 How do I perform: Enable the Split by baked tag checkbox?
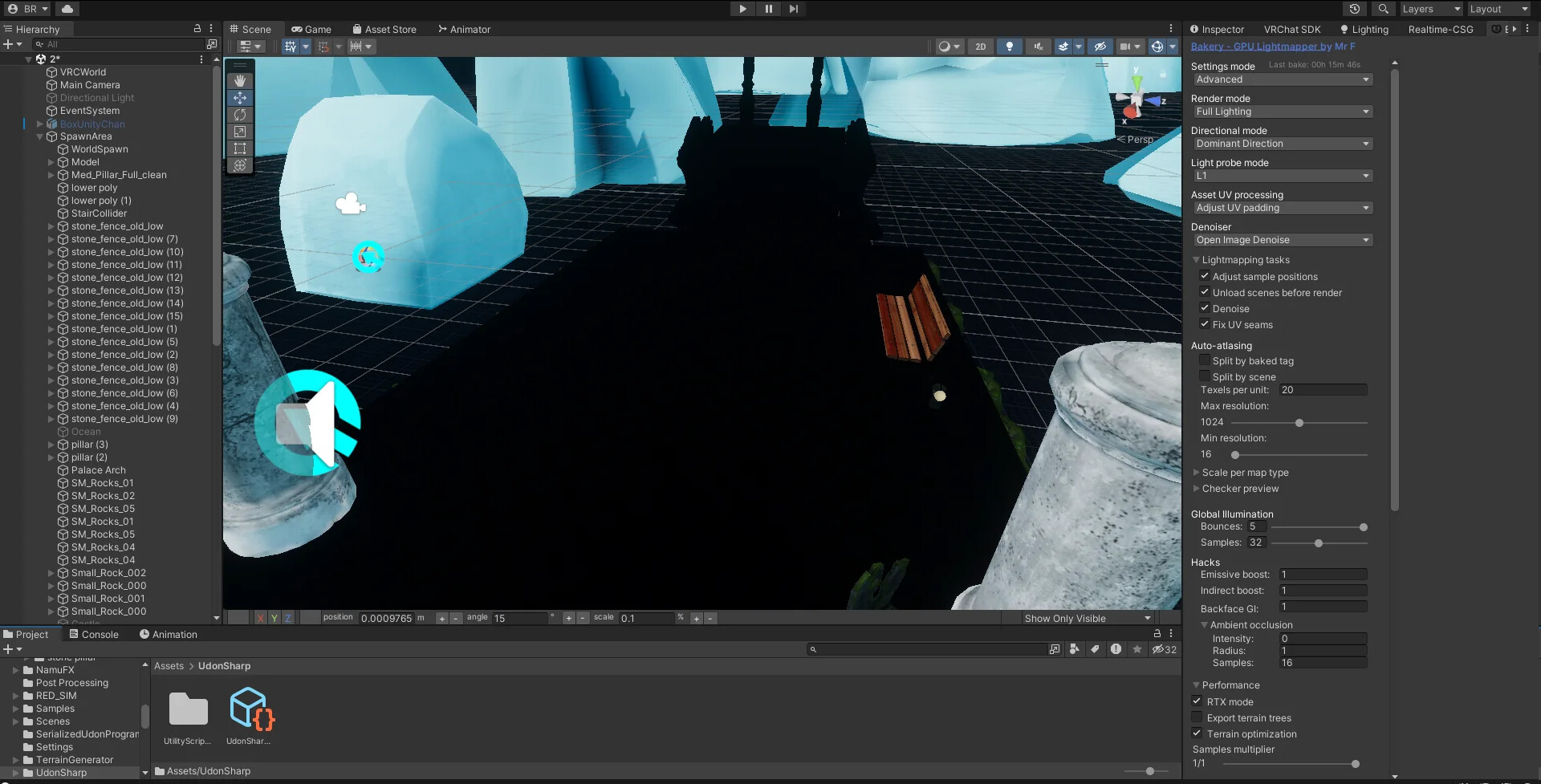[1204, 360]
